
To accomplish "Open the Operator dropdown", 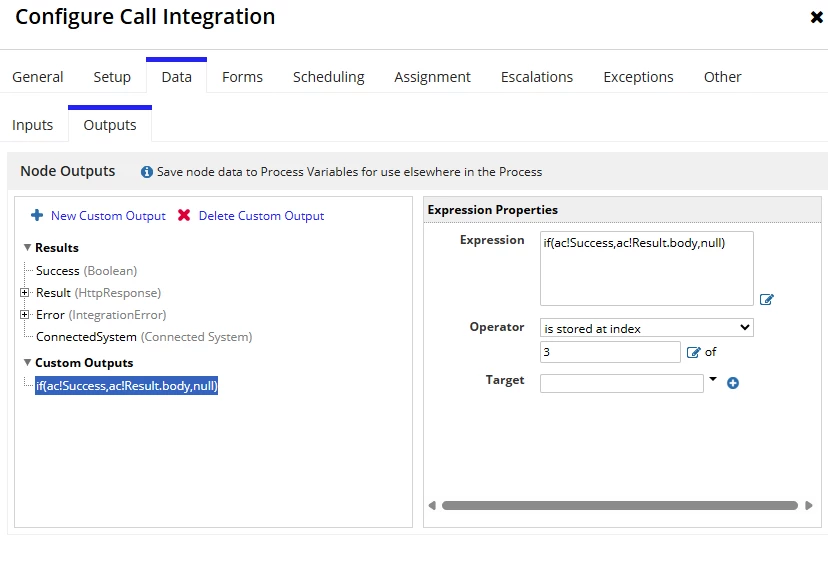I will [646, 328].
